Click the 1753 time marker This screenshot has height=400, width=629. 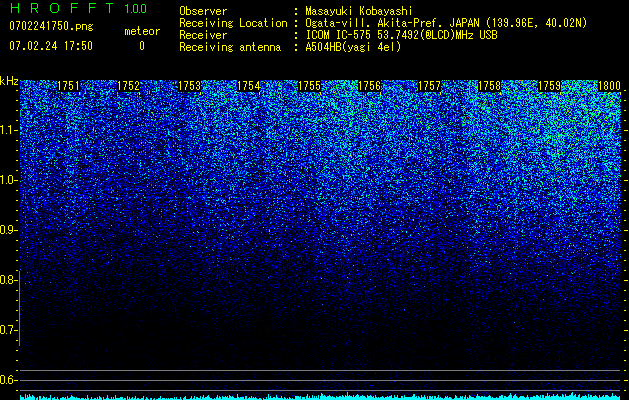(x=189, y=86)
